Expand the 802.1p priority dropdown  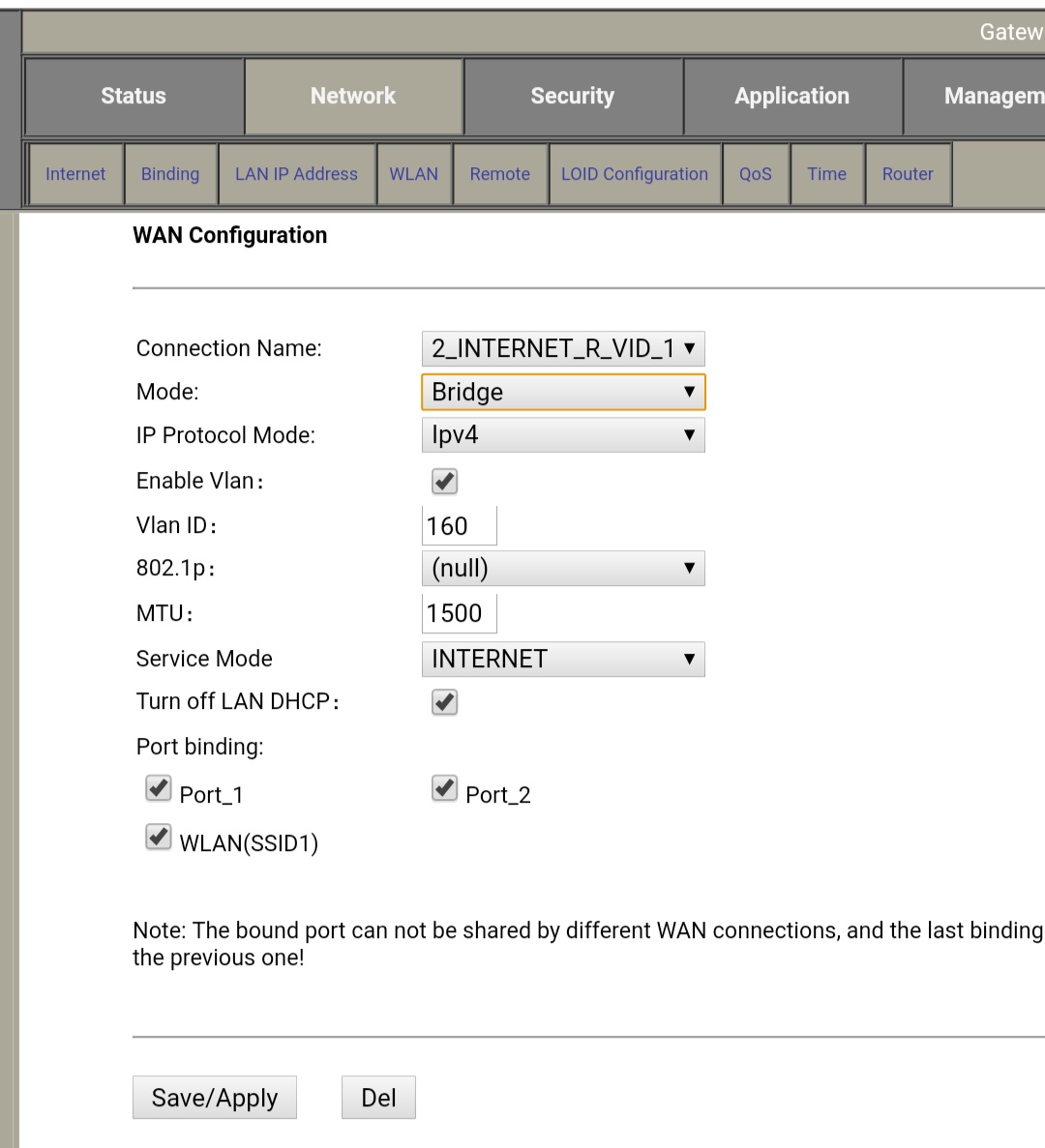coord(562,568)
